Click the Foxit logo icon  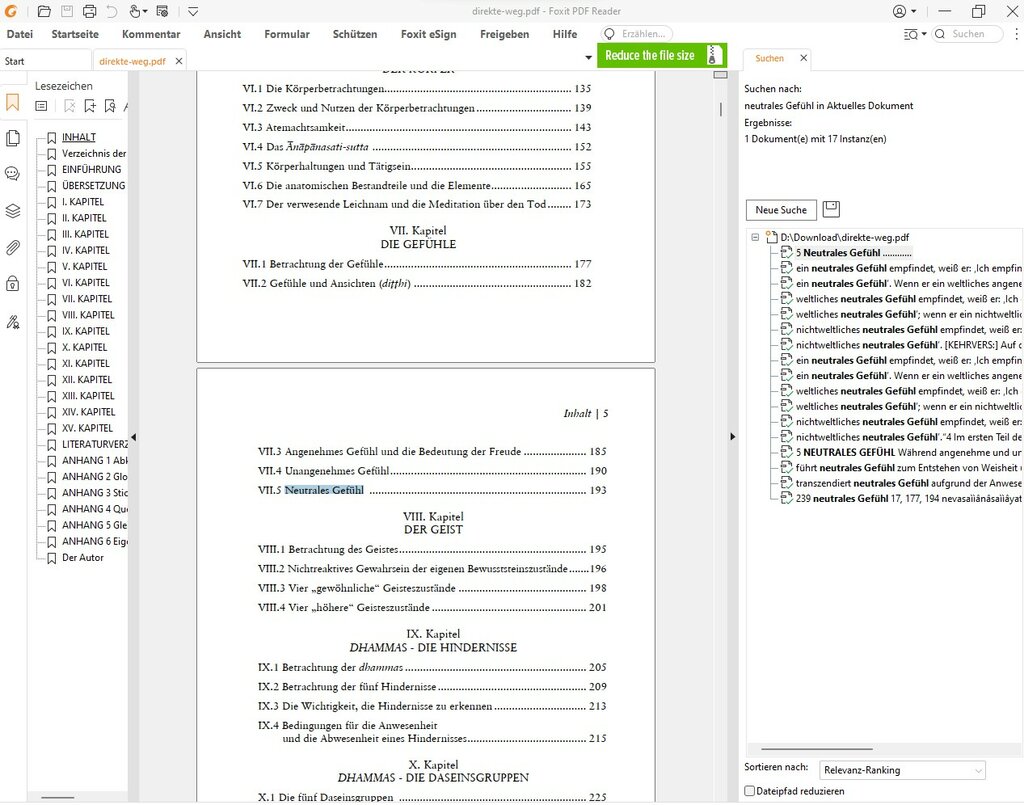coord(11,11)
